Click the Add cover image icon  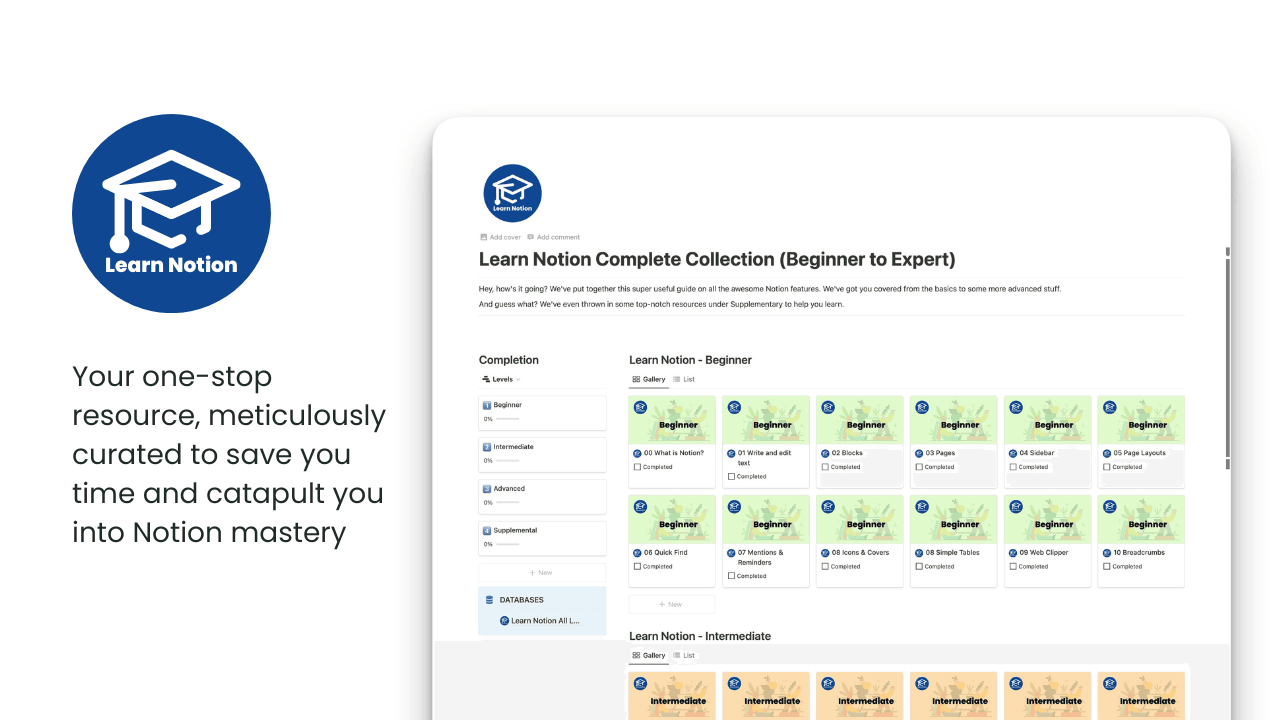point(483,237)
